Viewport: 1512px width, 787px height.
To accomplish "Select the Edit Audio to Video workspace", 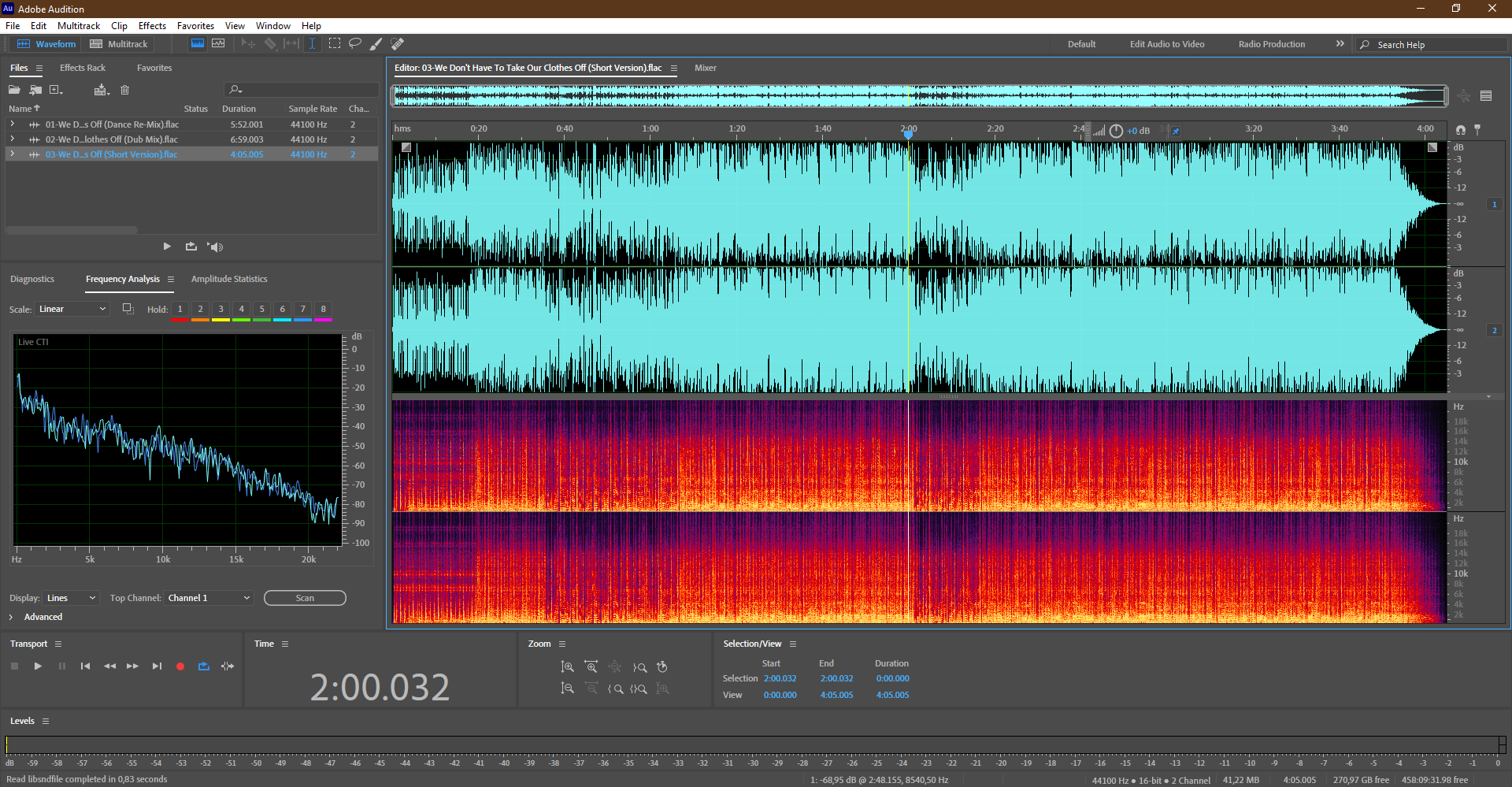I will pos(1167,44).
